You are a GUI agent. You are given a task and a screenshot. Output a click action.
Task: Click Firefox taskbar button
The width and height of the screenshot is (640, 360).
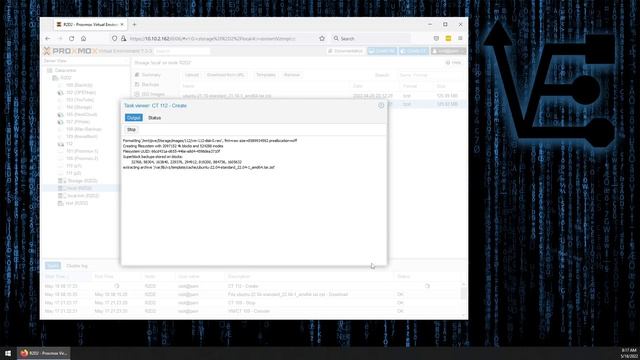[44, 353]
